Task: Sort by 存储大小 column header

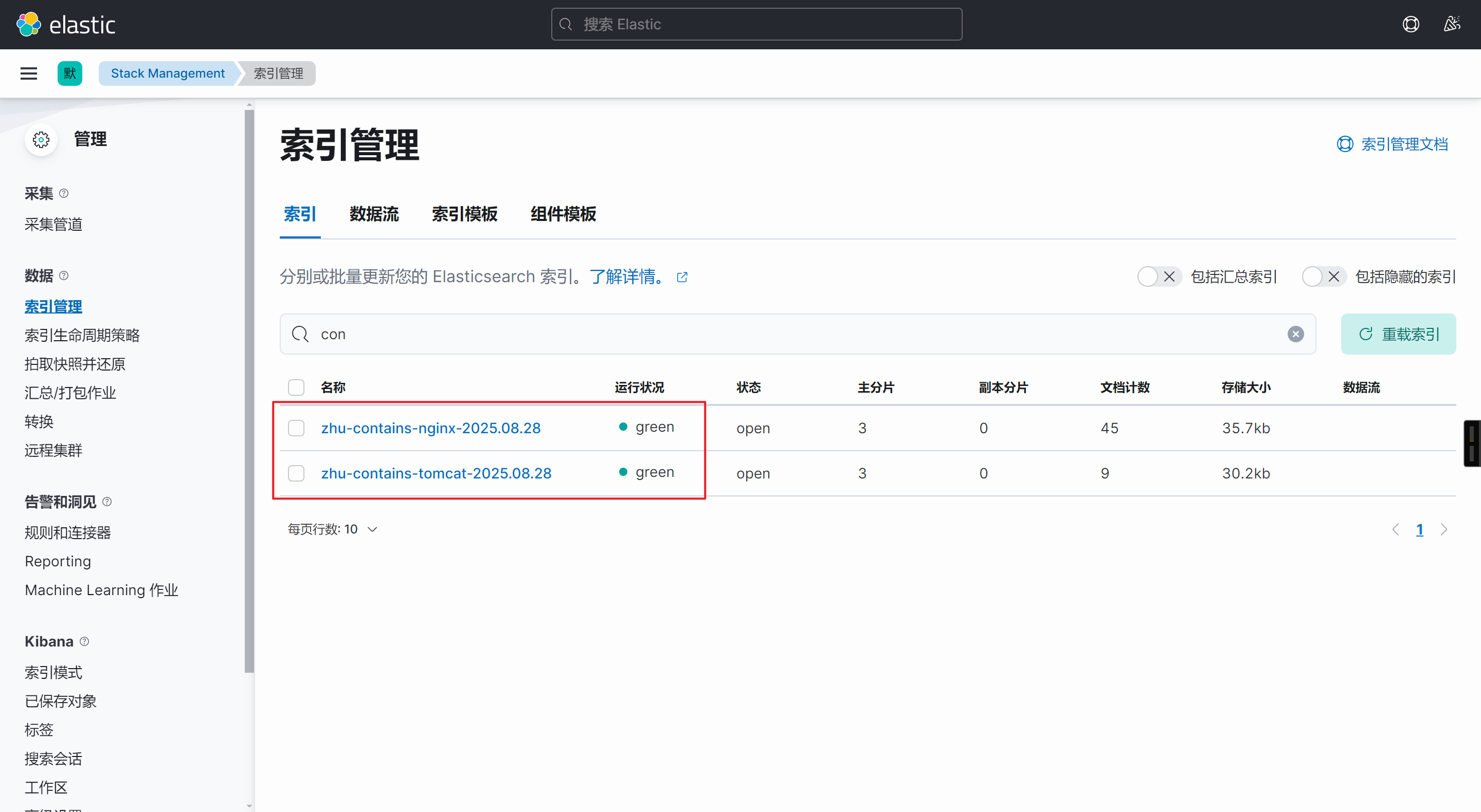Action: click(x=1247, y=387)
